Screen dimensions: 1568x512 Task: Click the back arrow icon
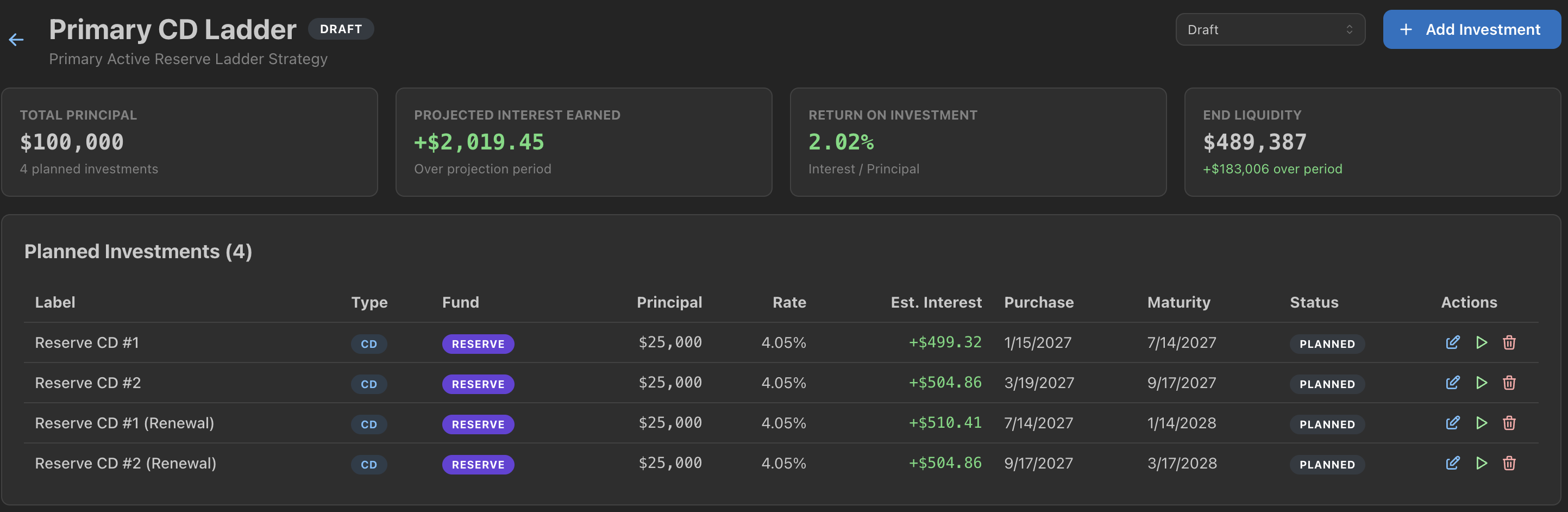point(16,40)
